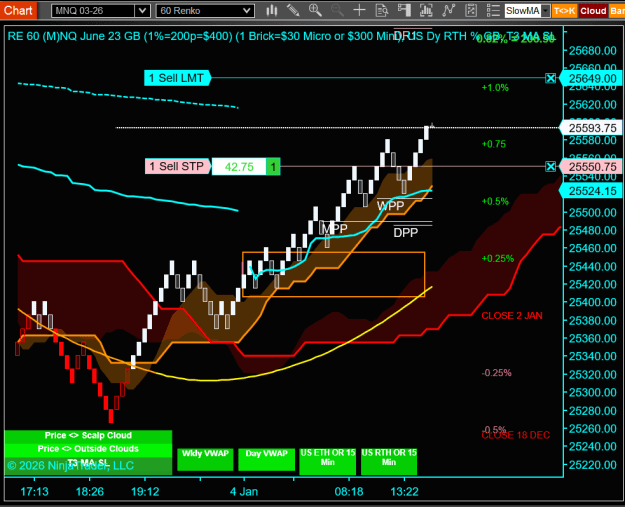Click the 25550.75 stop price marker
The image size is (625, 507).
591,167
